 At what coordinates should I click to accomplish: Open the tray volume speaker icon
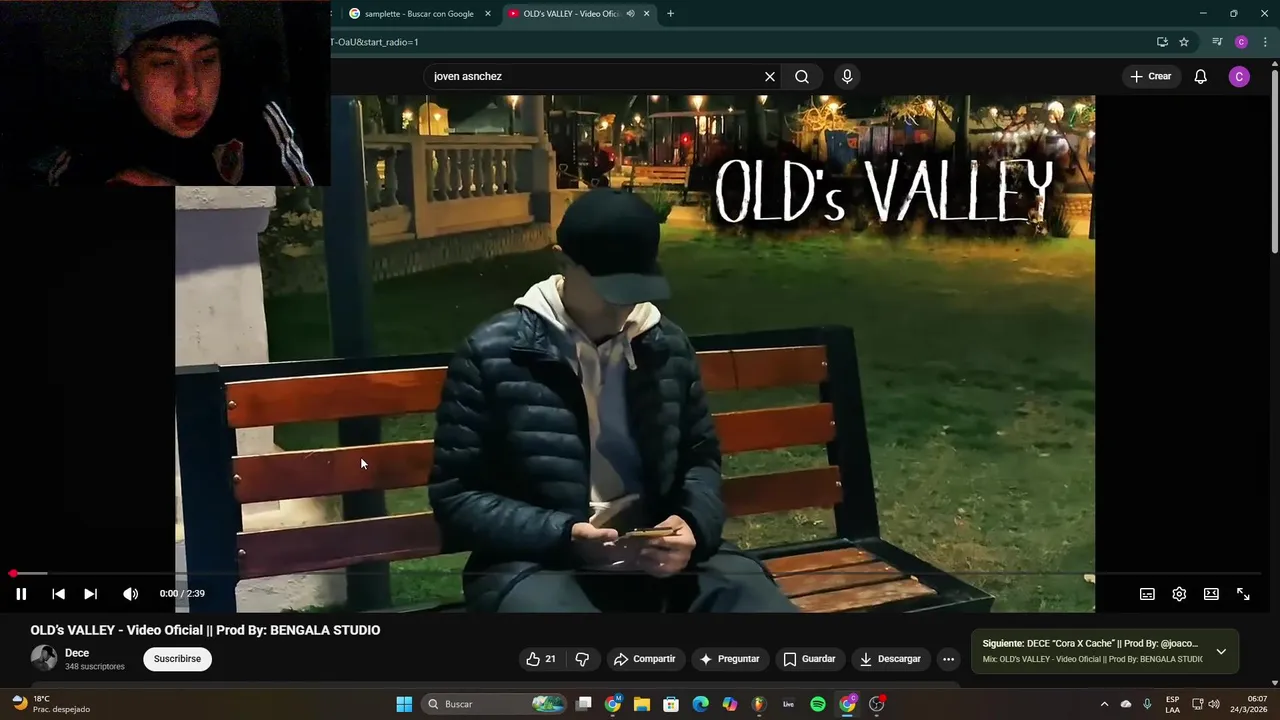click(x=1215, y=704)
